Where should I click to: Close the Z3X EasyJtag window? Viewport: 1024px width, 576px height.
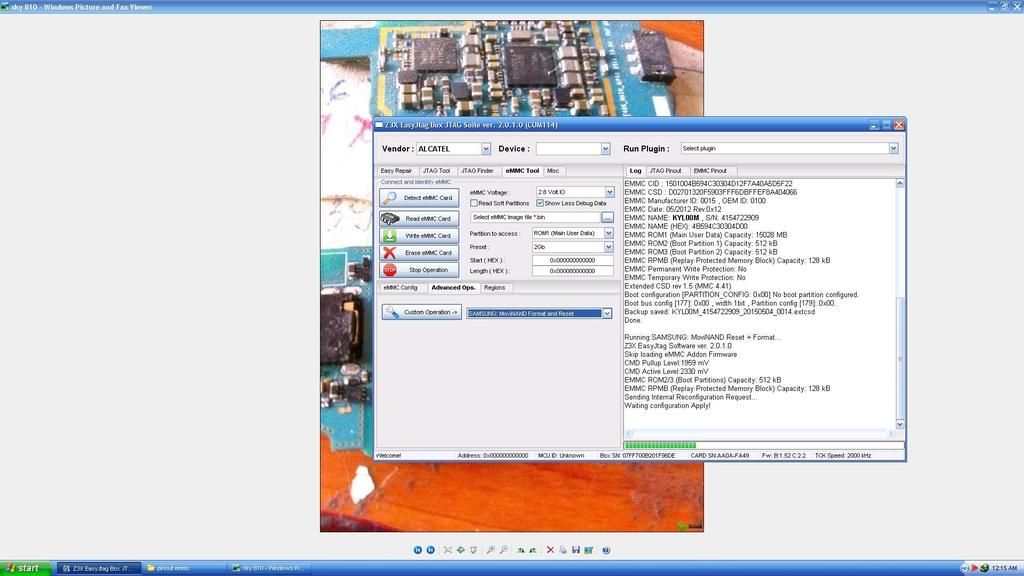899,125
